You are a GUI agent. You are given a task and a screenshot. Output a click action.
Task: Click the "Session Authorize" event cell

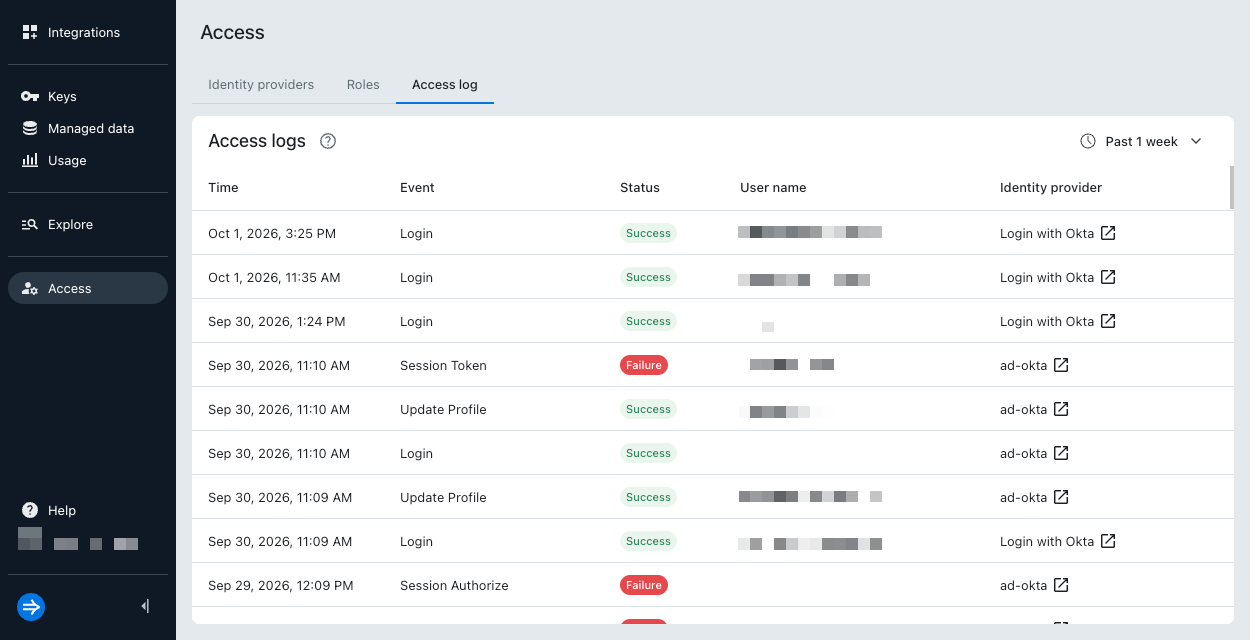(454, 585)
